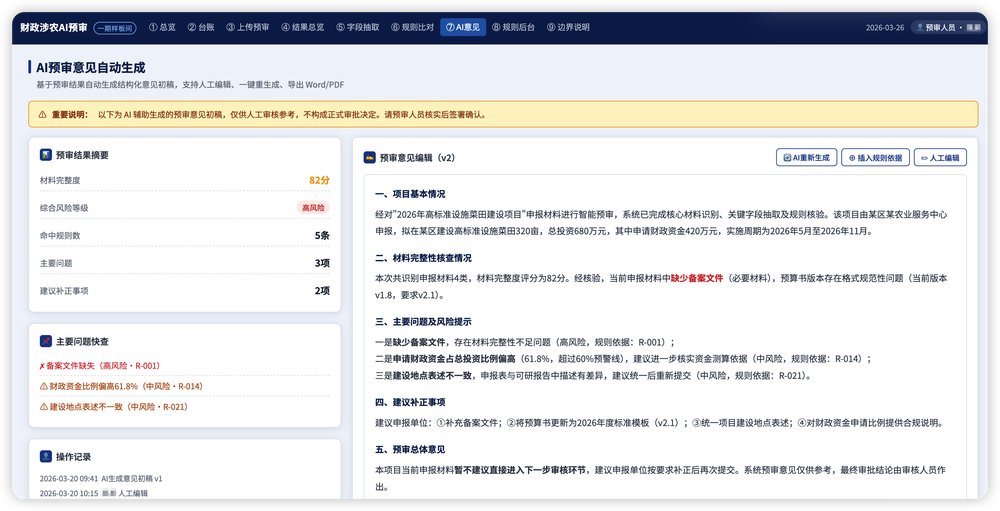Go to the ⑨边界说明 tab
1000x511 pixels.
click(x=568, y=27)
